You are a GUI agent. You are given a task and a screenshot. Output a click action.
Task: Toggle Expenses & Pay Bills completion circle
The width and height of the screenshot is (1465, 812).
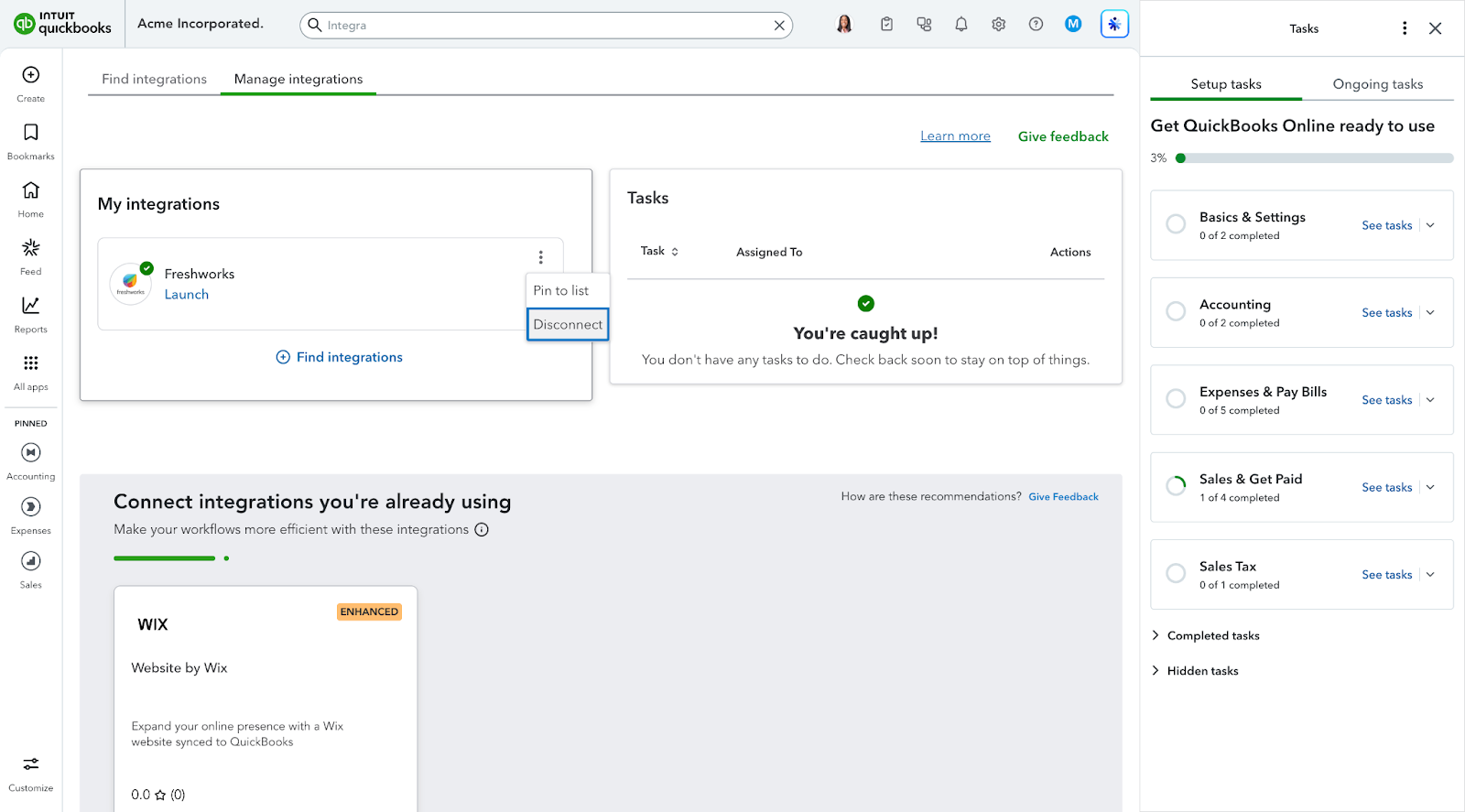pos(1176,399)
